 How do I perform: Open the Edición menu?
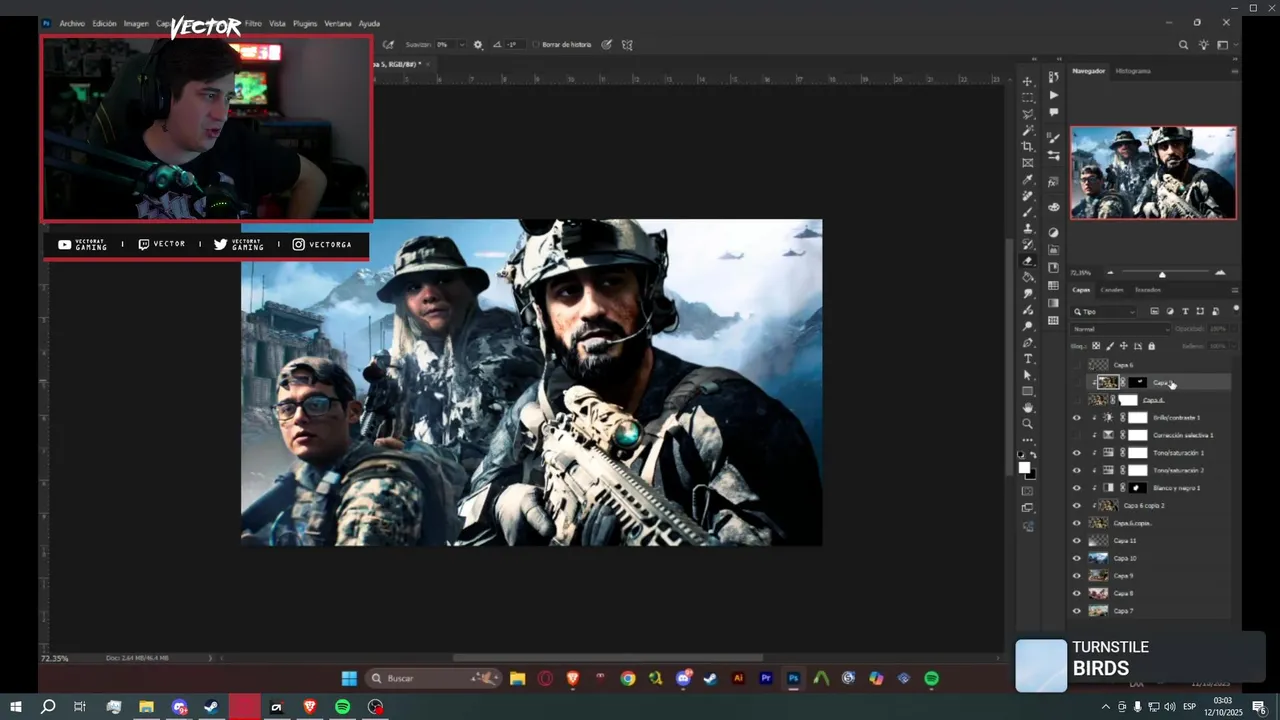tap(104, 23)
